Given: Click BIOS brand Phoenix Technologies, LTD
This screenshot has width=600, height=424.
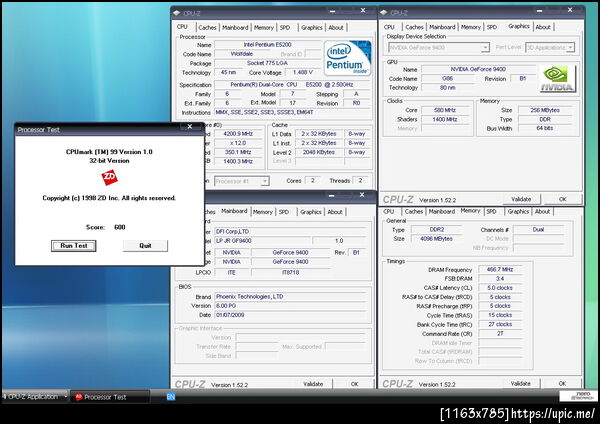Looking at the screenshot, I should point(291,297).
